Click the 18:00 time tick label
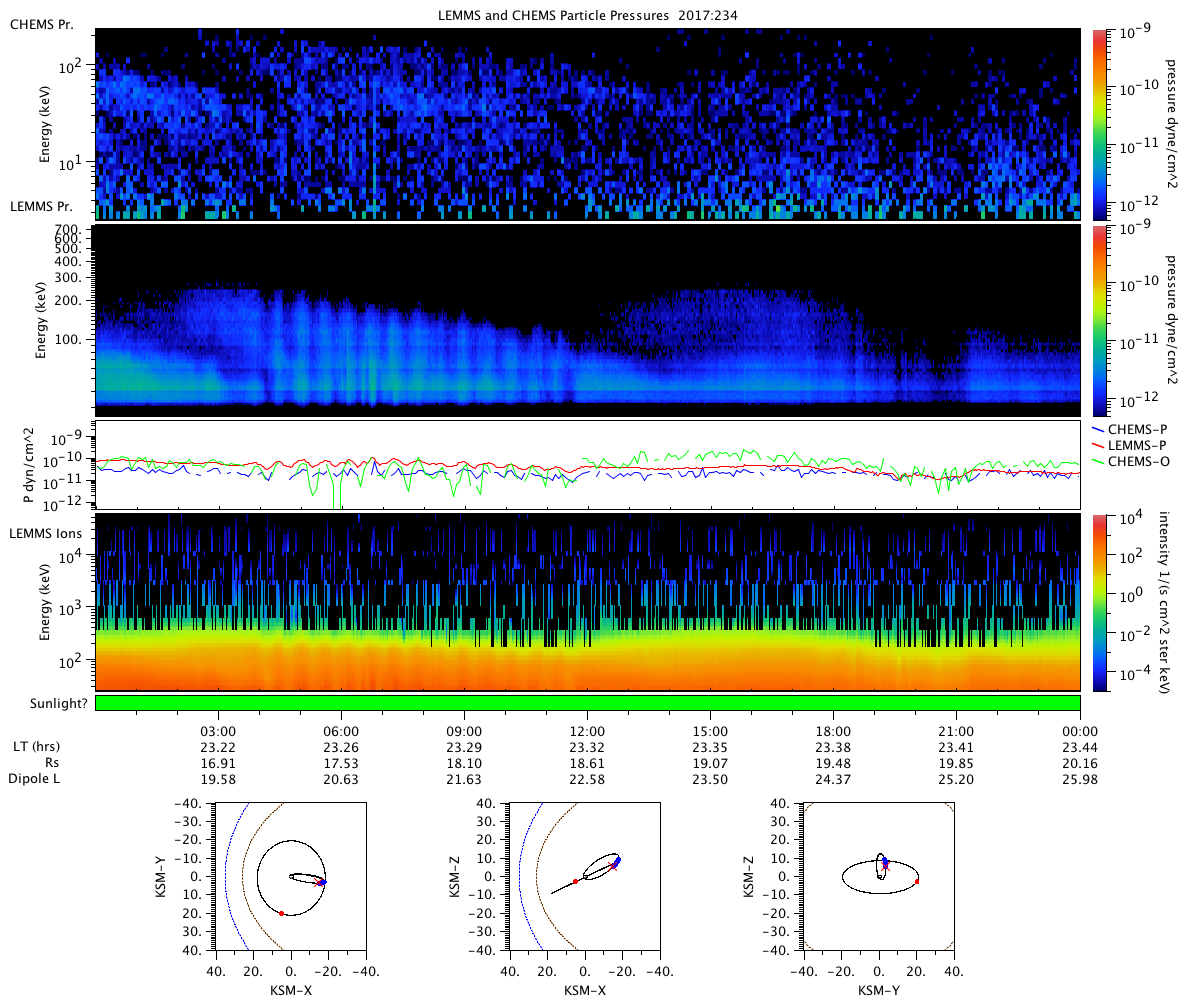The width and height of the screenshot is (1200, 1000). tap(834, 731)
